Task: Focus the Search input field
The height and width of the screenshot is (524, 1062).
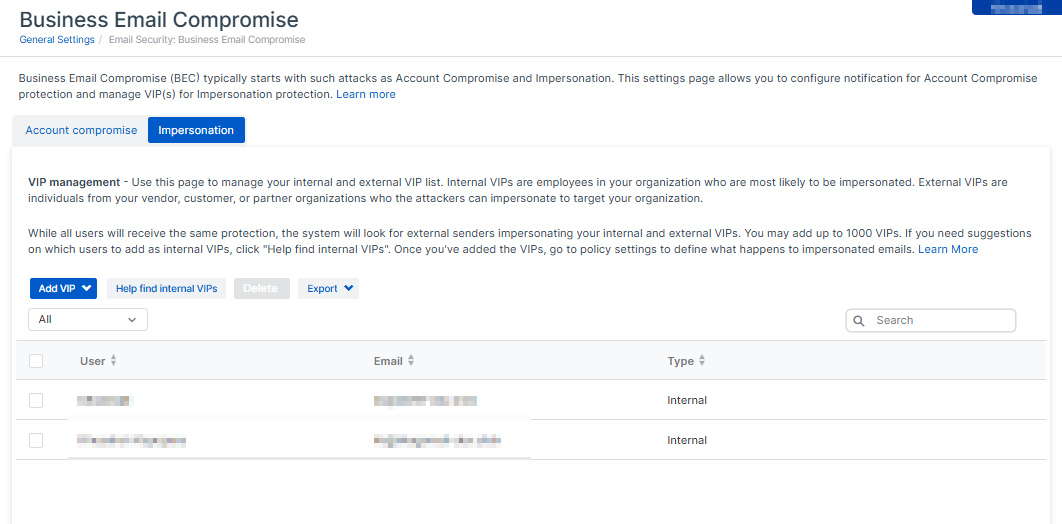Action: pos(940,321)
